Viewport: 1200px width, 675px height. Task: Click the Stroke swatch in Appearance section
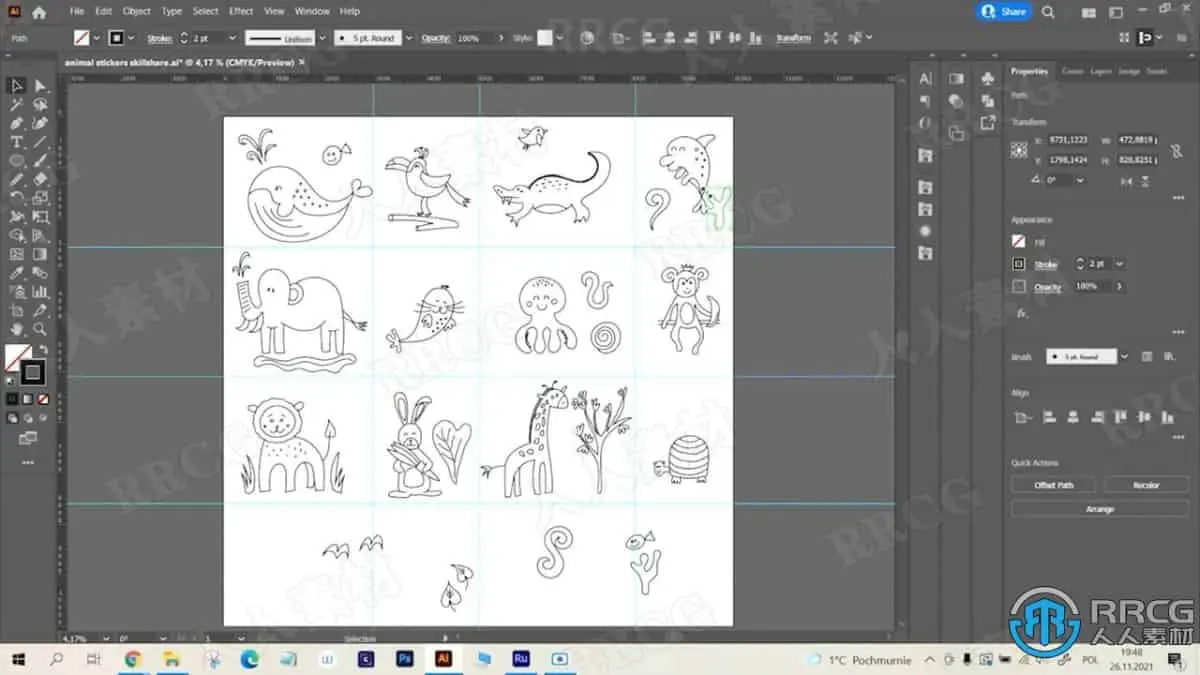pyautogui.click(x=1019, y=264)
